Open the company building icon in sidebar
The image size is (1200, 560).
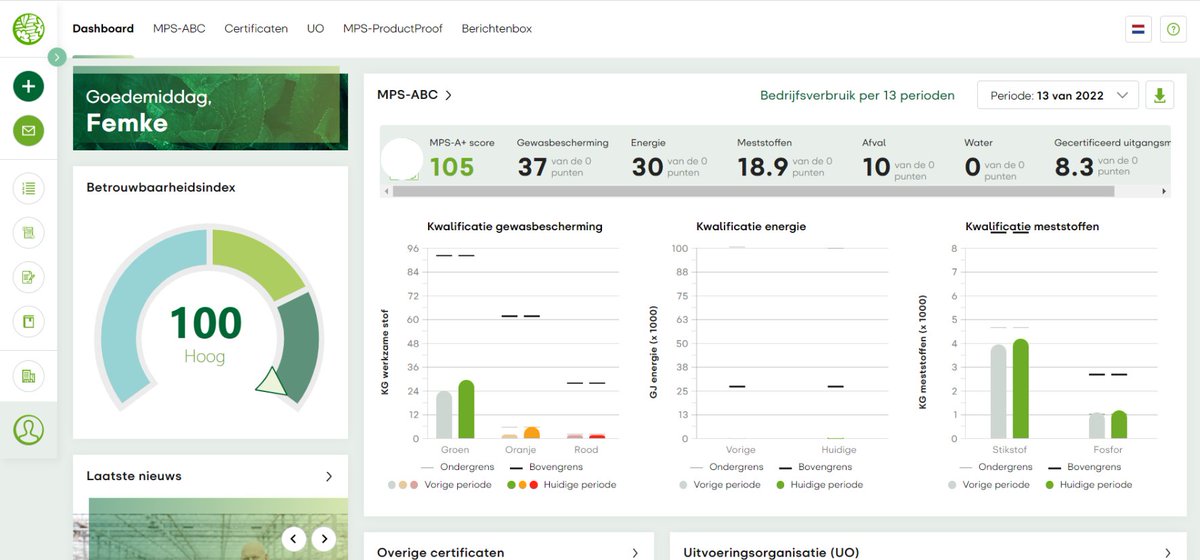(x=28, y=376)
